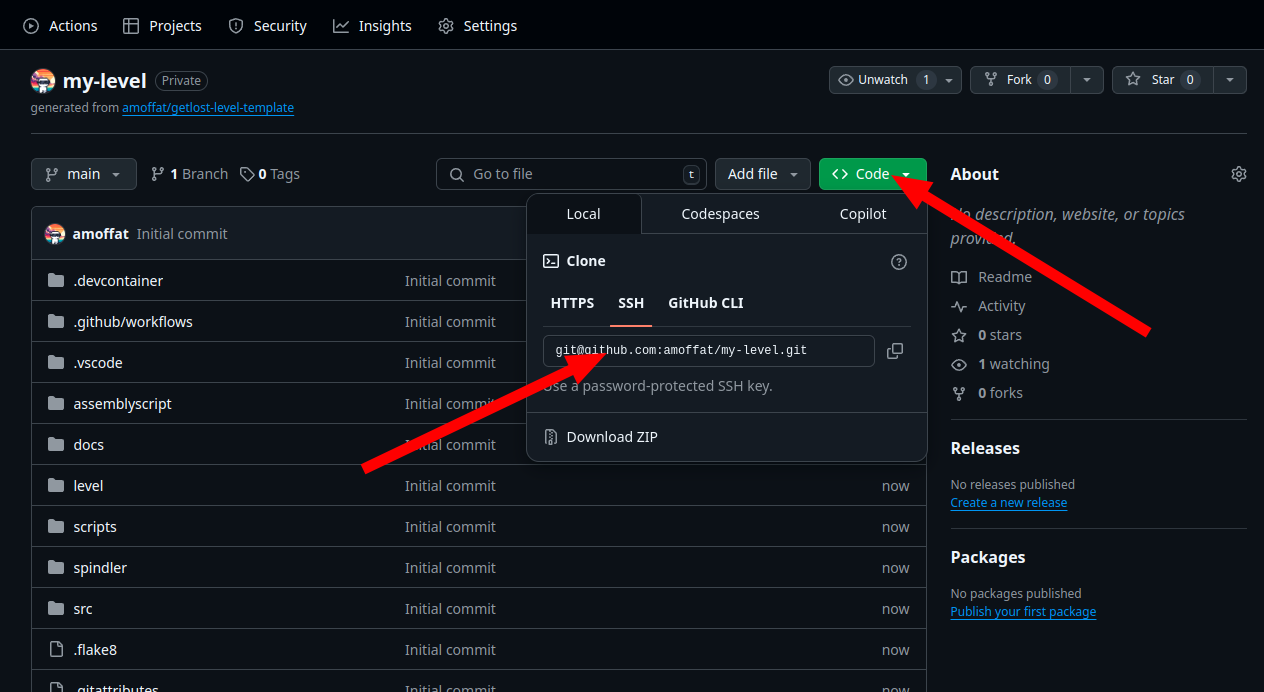Open the spindler folder
This screenshot has height=692, width=1264.
100,568
